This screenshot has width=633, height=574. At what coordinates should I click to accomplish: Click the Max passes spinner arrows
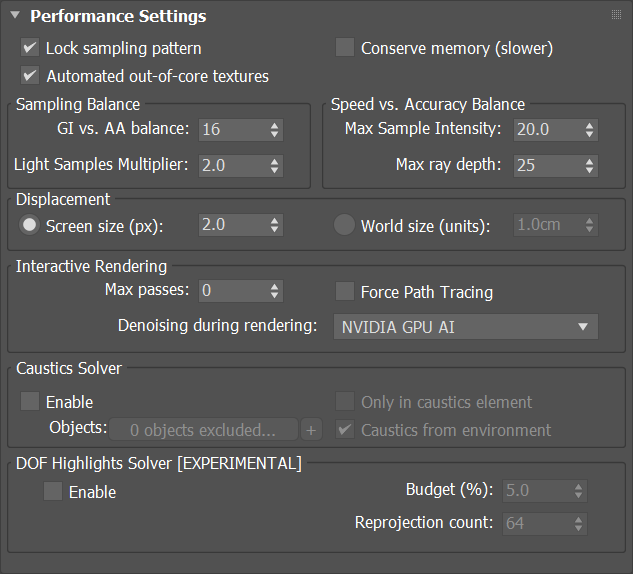tap(275, 291)
